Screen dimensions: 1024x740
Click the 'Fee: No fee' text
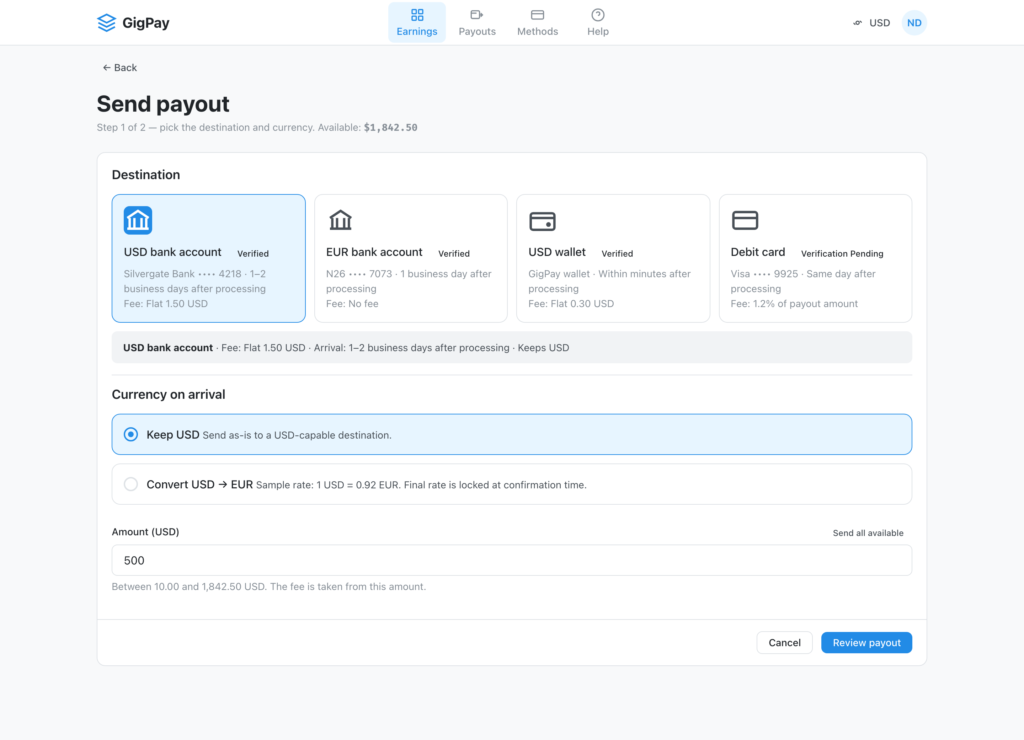click(352, 304)
